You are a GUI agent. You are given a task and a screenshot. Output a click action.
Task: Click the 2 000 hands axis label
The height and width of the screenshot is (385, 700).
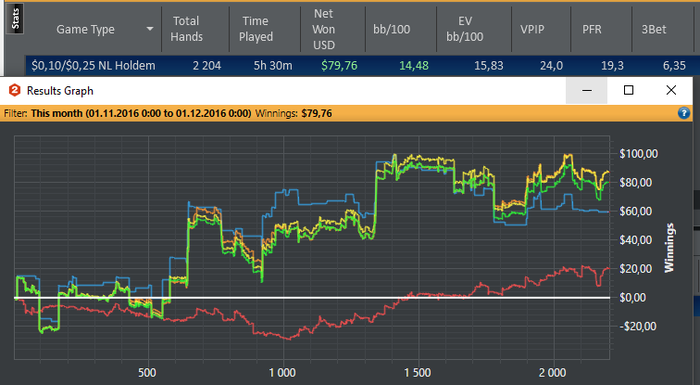coord(552,372)
